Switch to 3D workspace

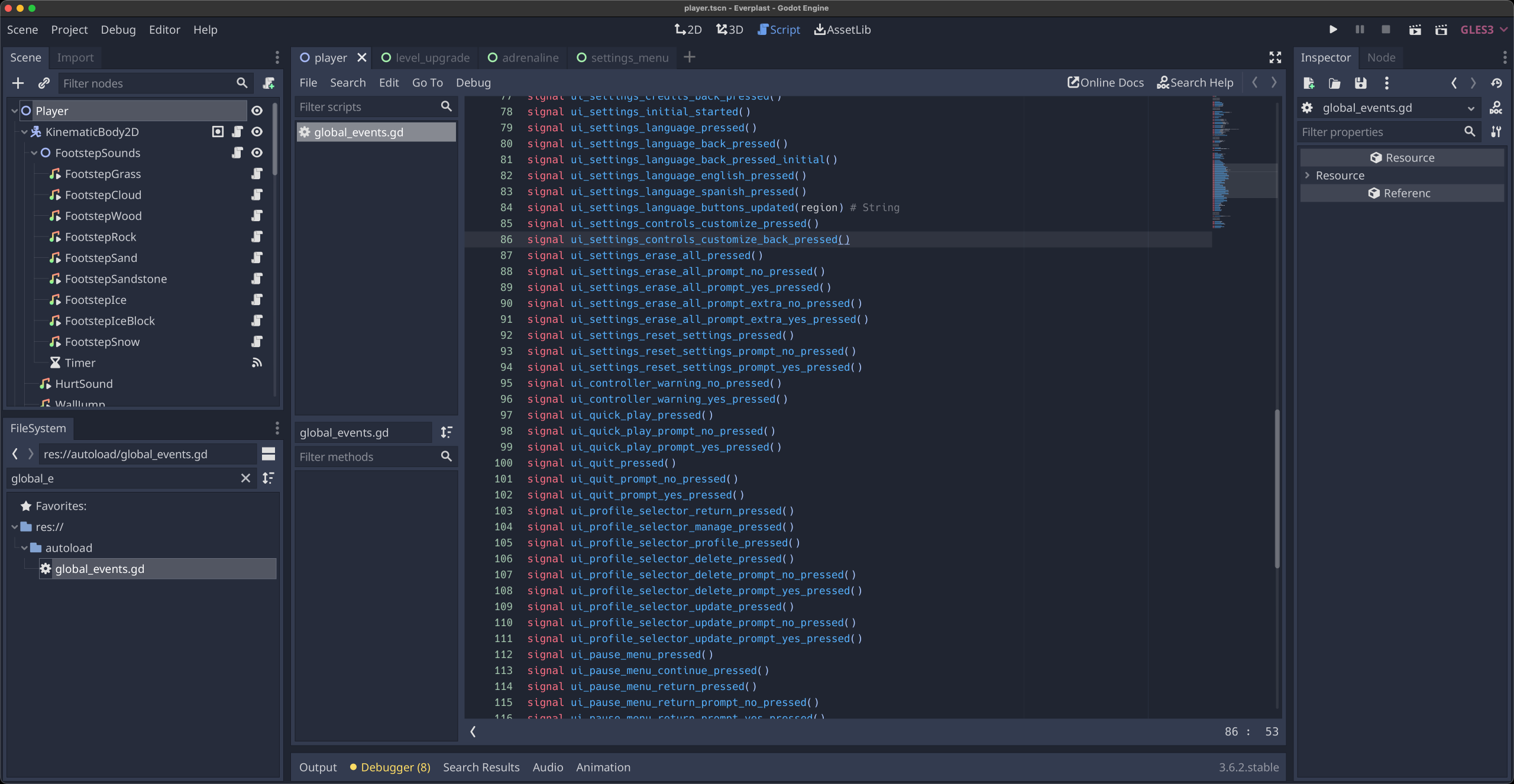729,30
